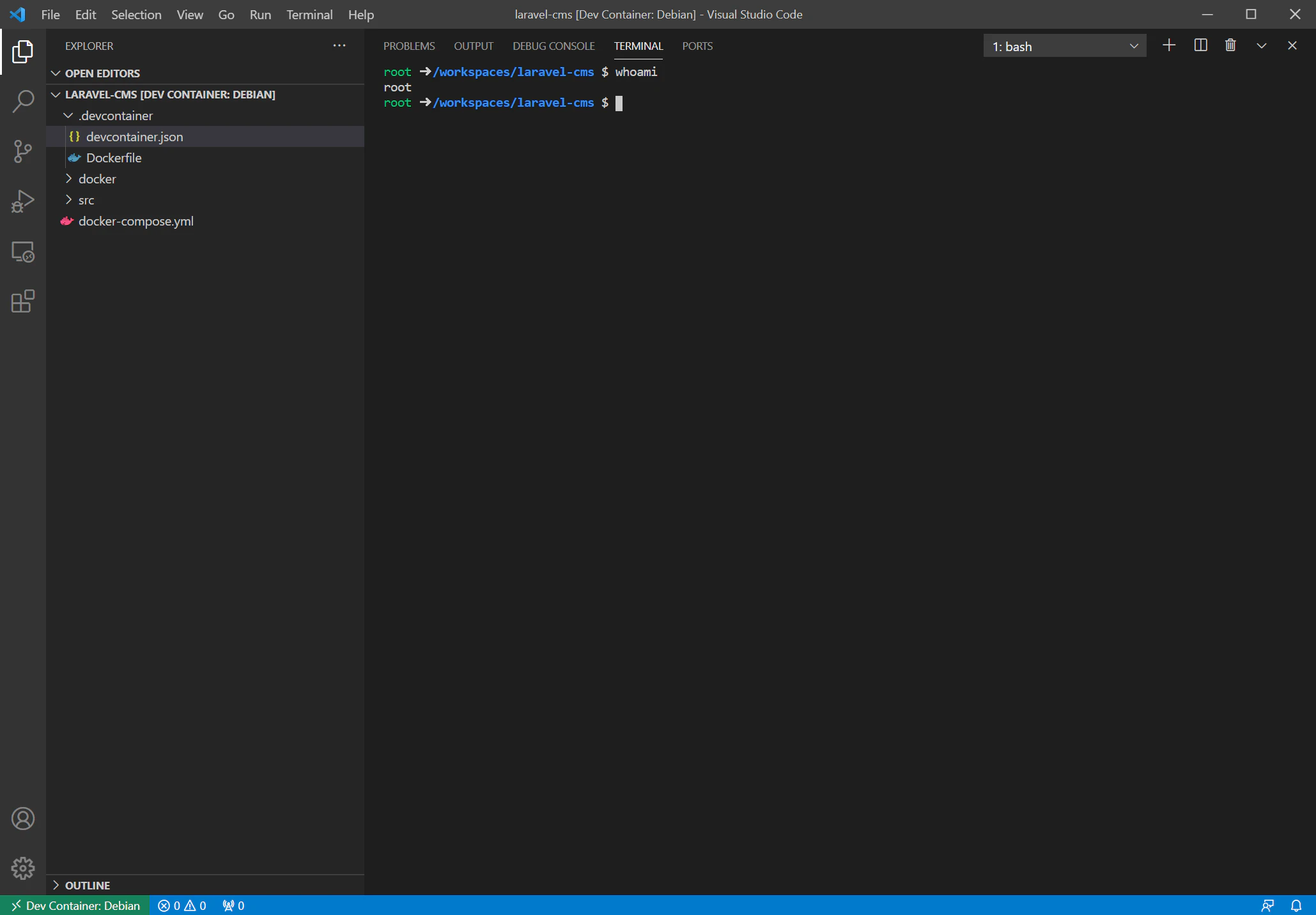Click the forwarded ports indicator in status bar

[233, 905]
